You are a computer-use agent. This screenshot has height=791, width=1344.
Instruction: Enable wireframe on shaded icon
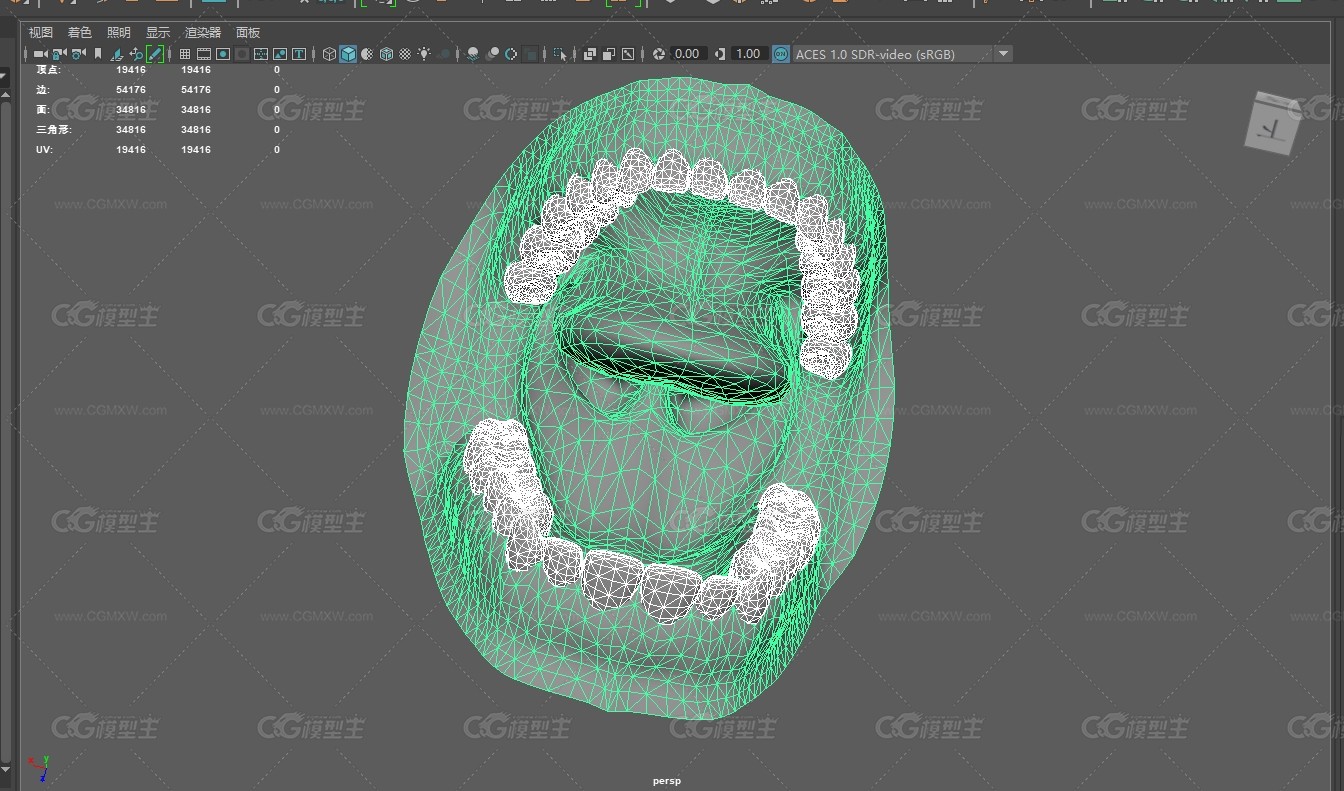[x=386, y=54]
